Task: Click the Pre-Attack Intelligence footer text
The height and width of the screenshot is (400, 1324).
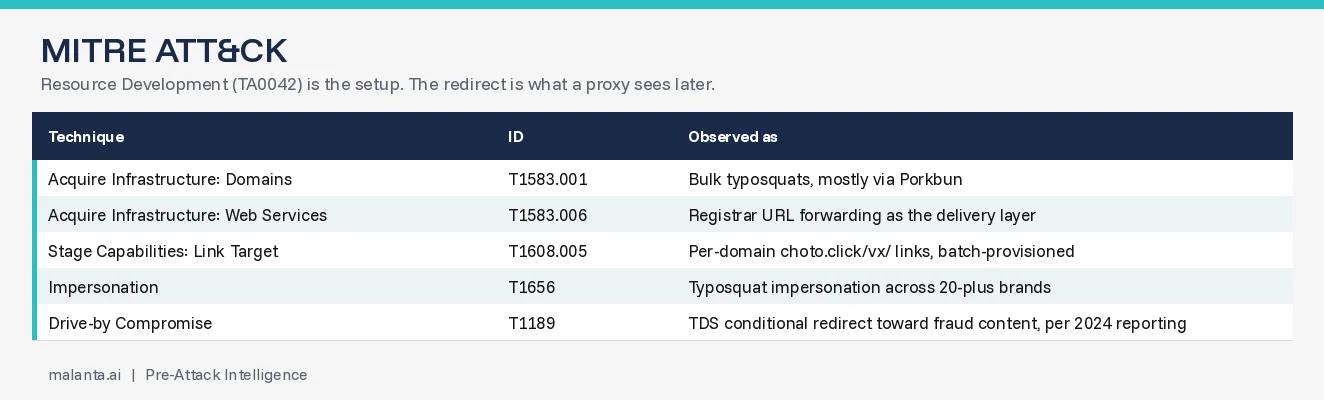Action: click(226, 375)
